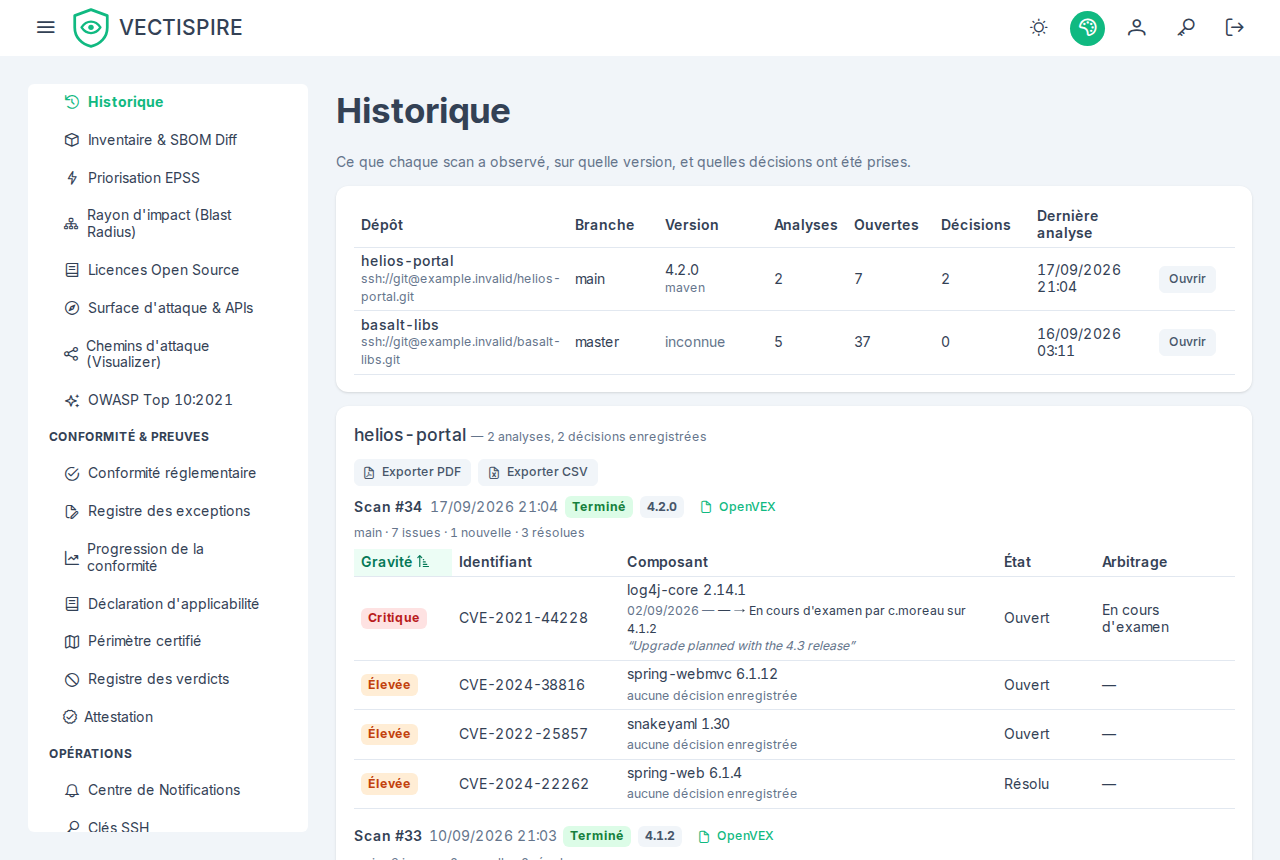Click the Licences Open Source icon

[x=72, y=270]
